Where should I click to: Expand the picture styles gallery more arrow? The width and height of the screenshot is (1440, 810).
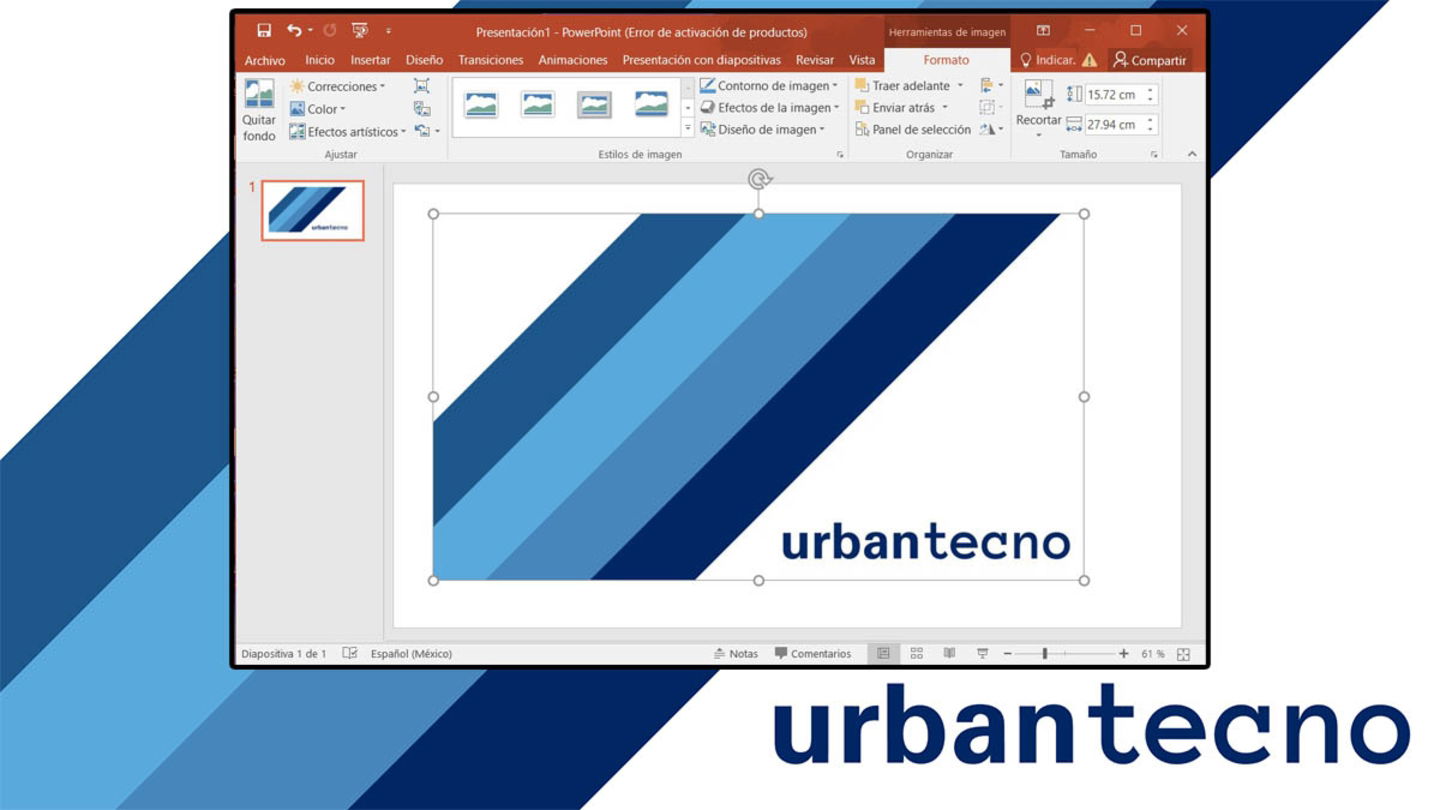(688, 128)
